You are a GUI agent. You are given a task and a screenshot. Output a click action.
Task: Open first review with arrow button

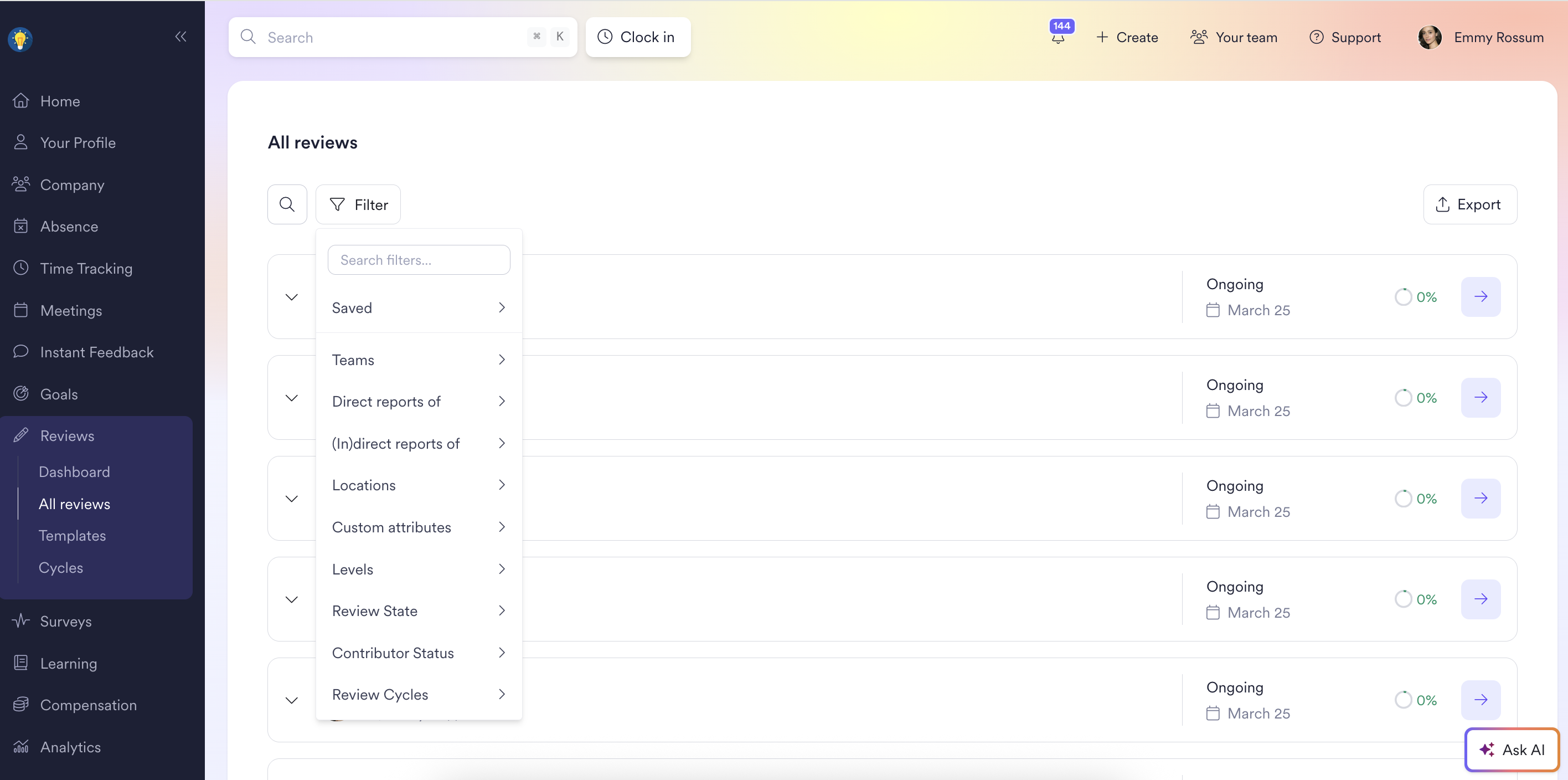pyautogui.click(x=1481, y=296)
